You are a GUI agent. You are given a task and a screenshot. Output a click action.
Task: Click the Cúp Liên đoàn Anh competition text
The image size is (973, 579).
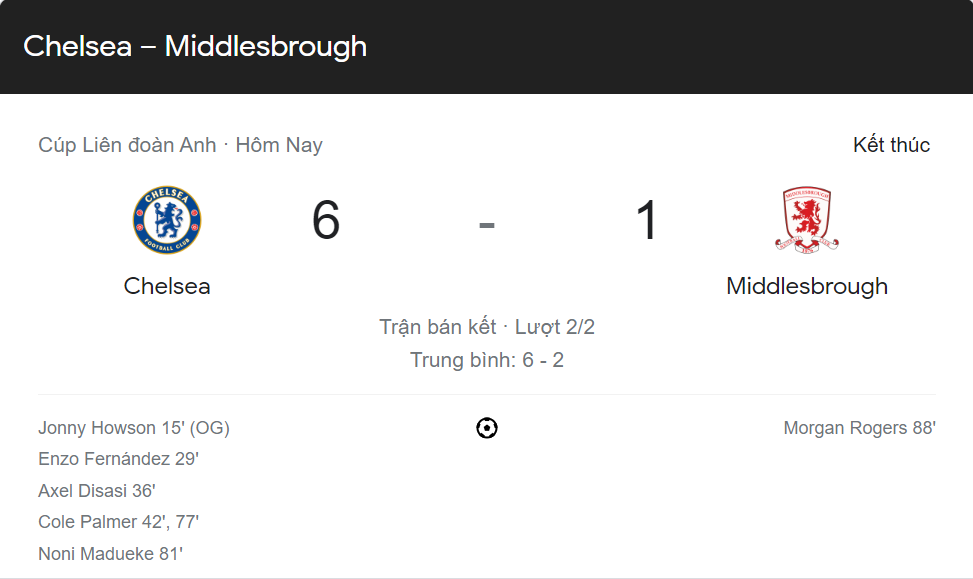[x=127, y=145]
